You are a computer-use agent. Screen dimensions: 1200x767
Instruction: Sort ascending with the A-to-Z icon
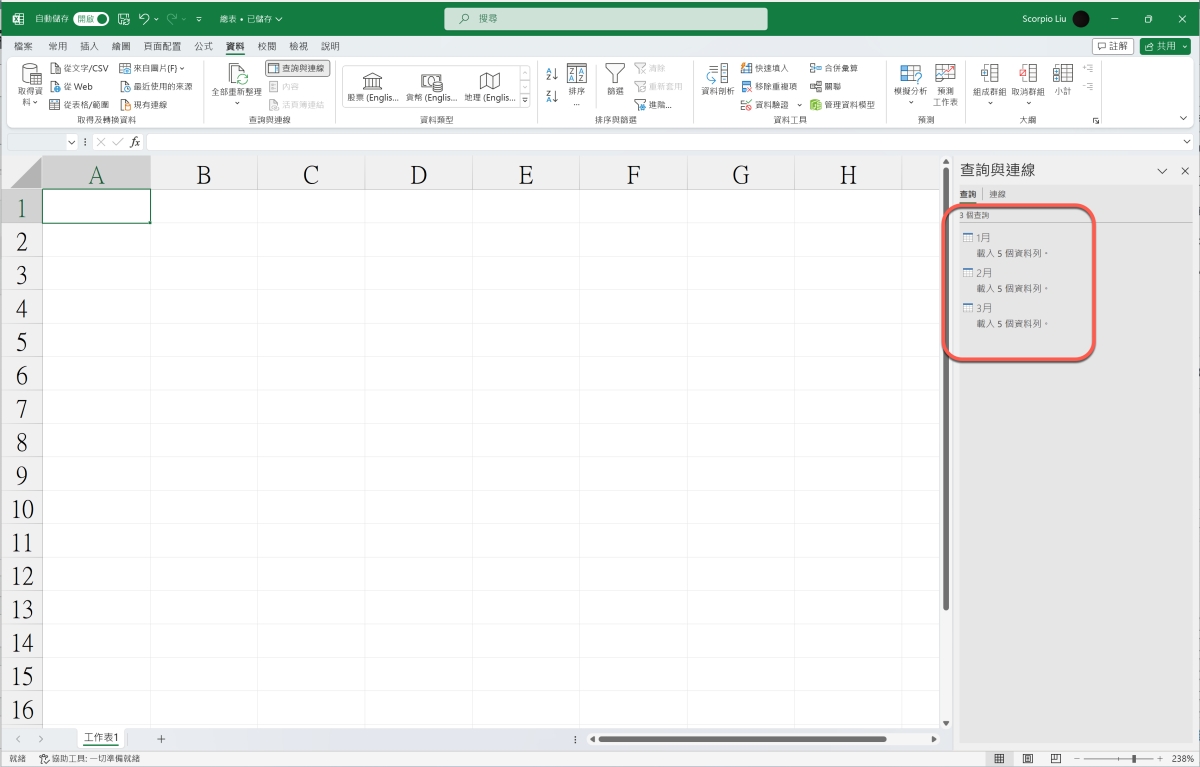552,74
